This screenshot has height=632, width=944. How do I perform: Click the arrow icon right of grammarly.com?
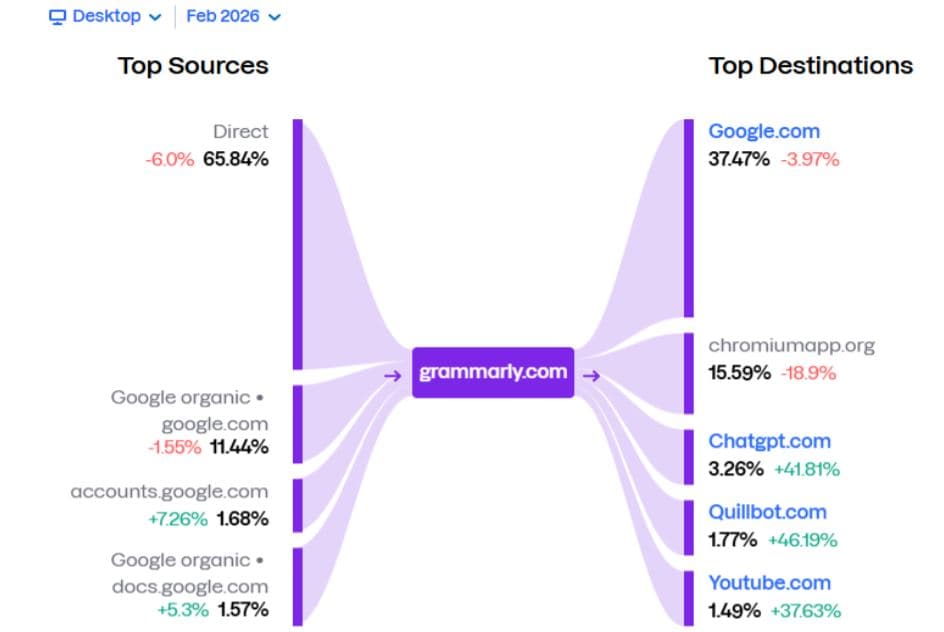pos(594,377)
